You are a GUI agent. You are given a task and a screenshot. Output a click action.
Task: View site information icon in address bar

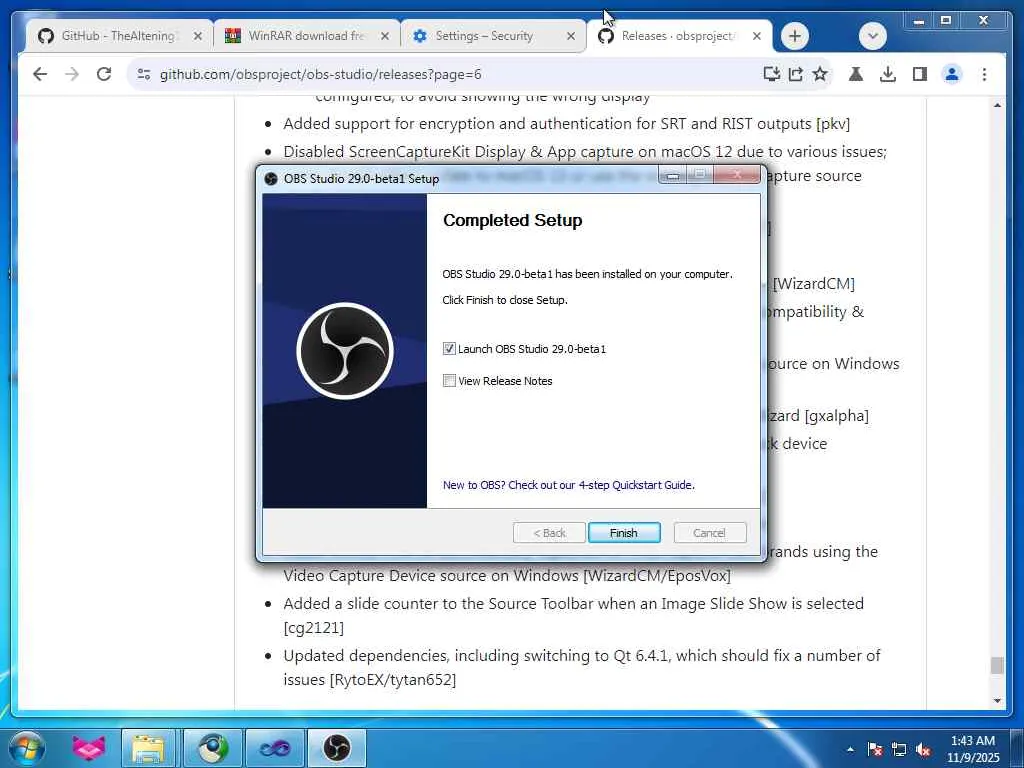tap(144, 74)
